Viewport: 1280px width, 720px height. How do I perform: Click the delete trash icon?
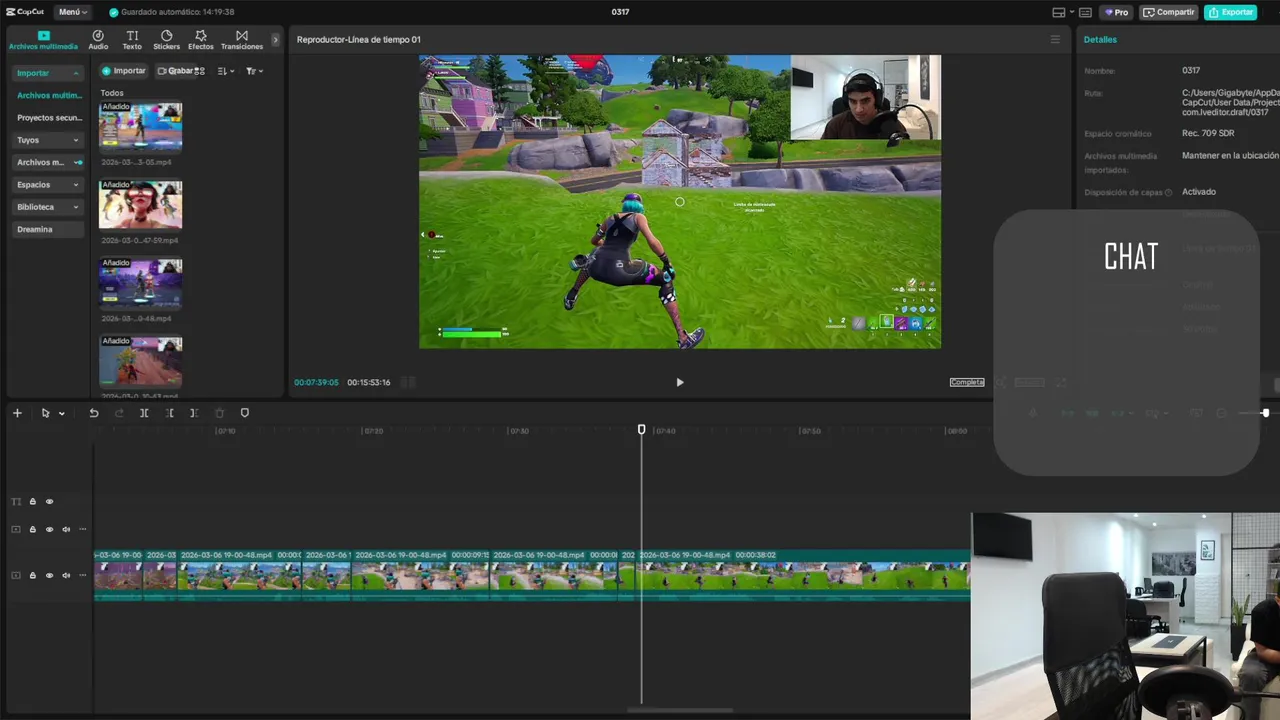pos(219,413)
